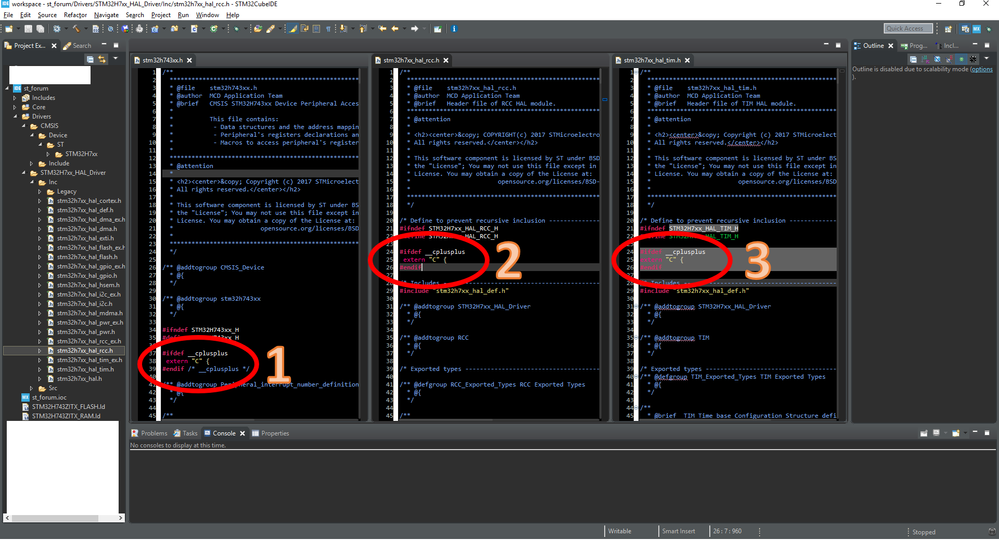Toggle Show Whitespace Characters pilcrow icon
Viewport: 999px width, 540px height.
[x=329, y=29]
